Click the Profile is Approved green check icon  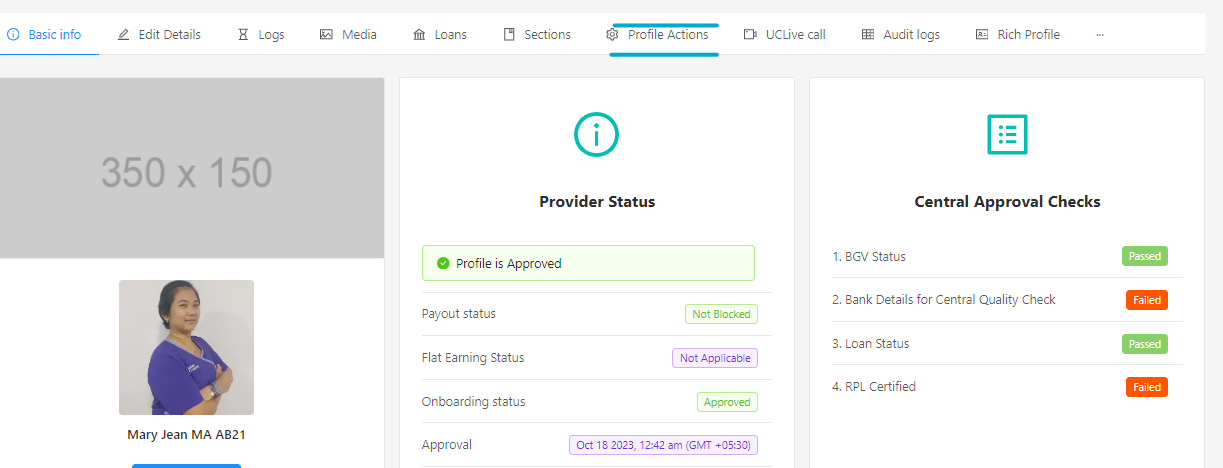click(443, 263)
